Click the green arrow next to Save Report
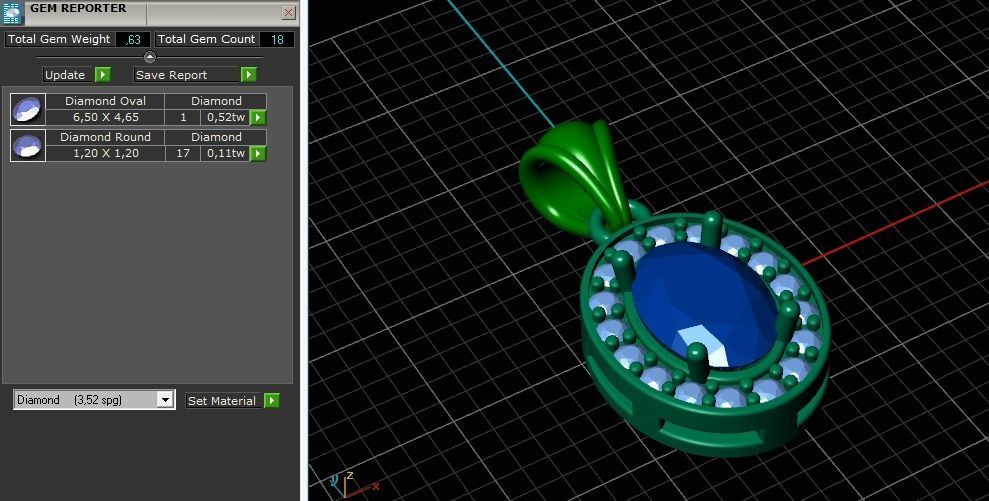989x501 pixels. coord(249,74)
